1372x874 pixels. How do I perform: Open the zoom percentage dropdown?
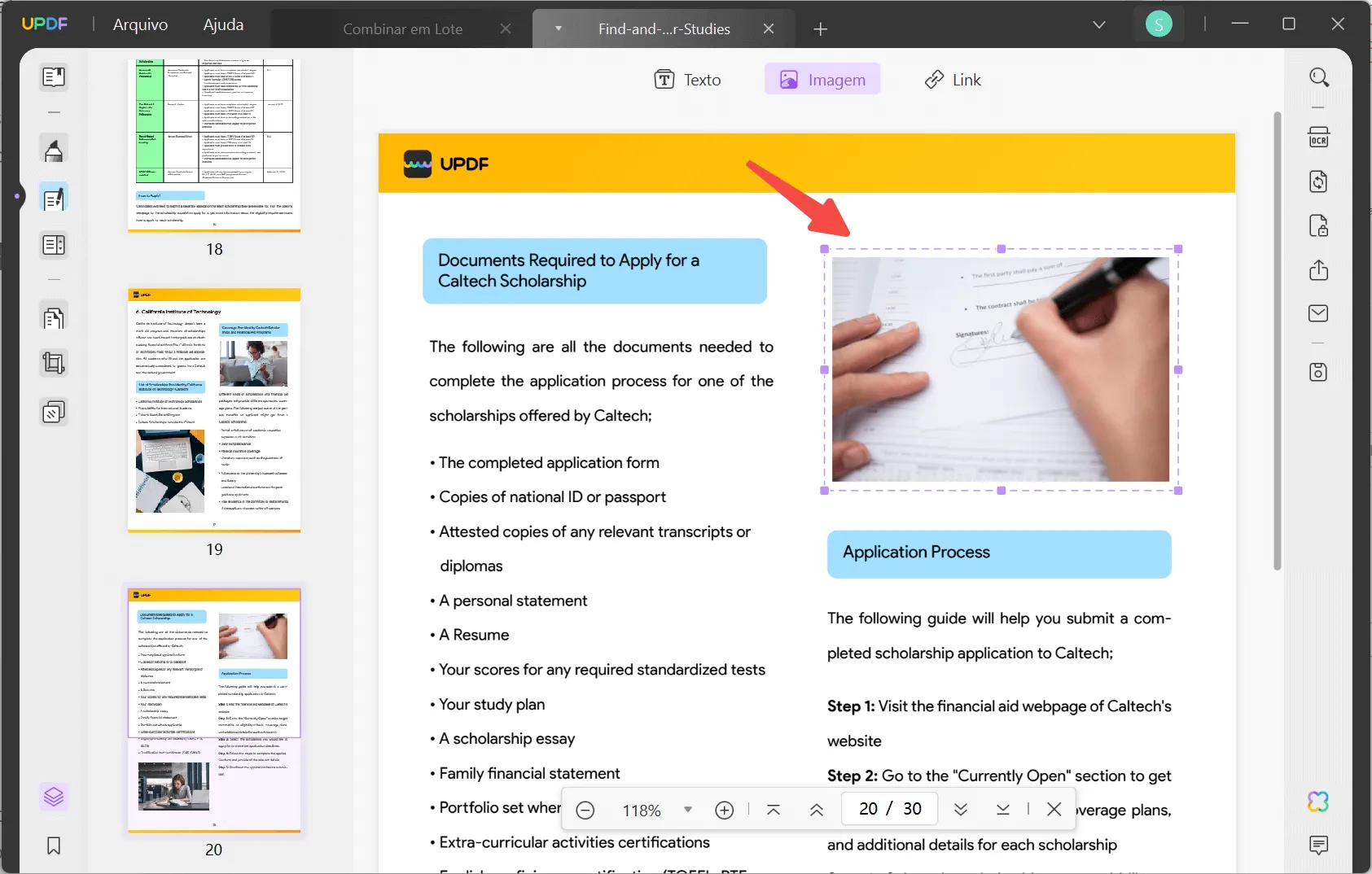(688, 809)
